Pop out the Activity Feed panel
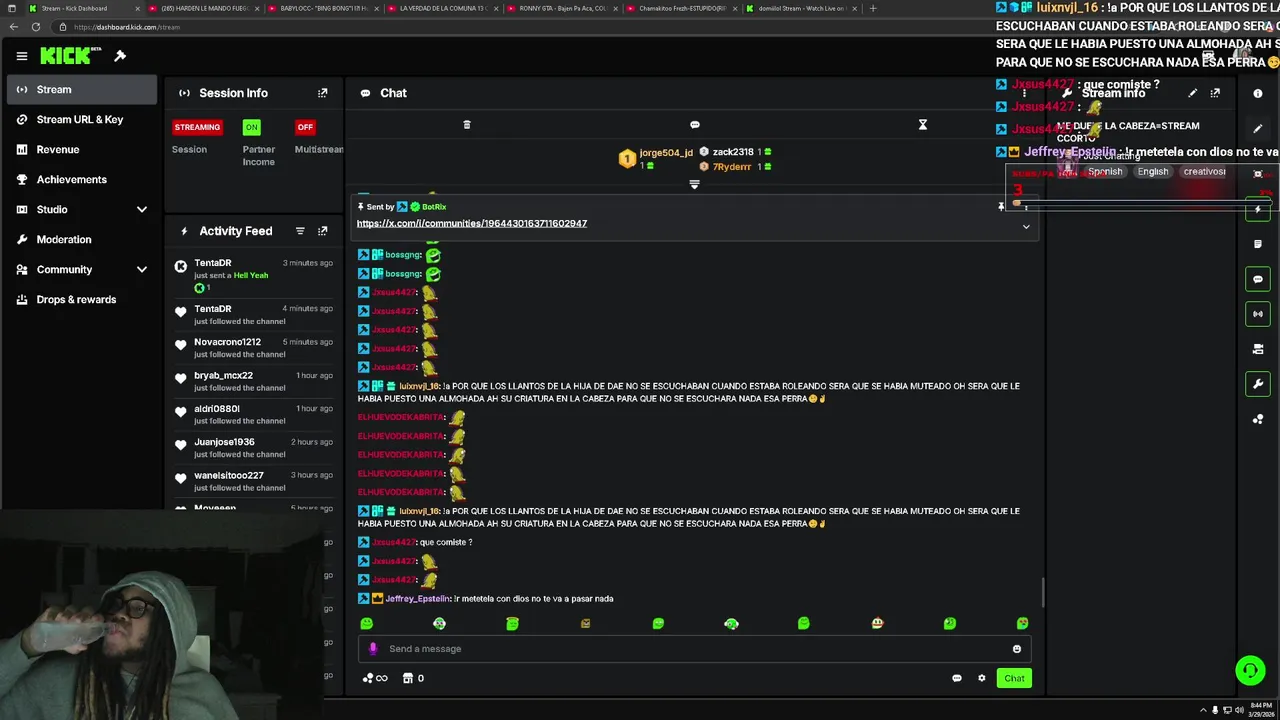This screenshot has height=720, width=1280. [322, 231]
